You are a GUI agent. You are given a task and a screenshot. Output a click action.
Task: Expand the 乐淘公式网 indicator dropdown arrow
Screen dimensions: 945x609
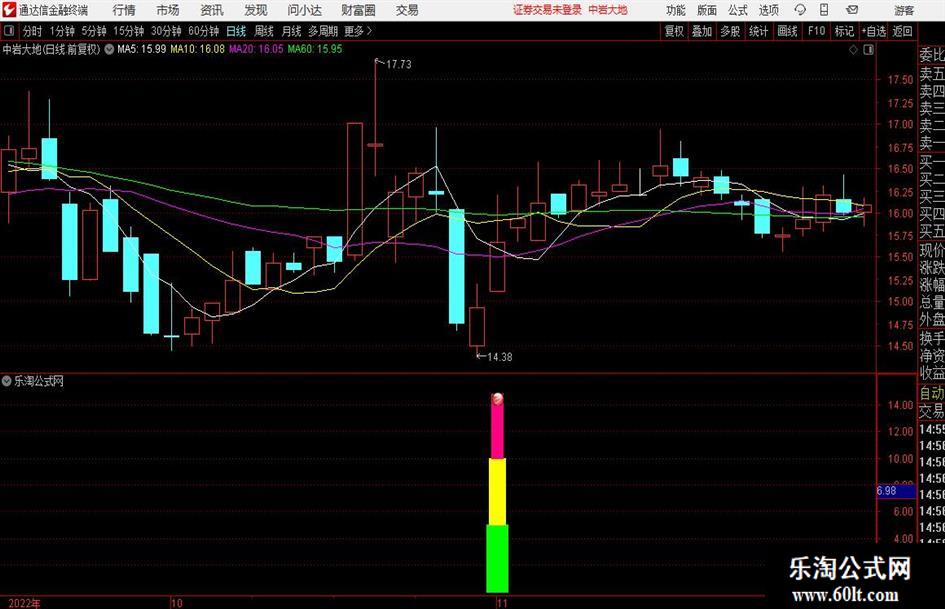7,381
